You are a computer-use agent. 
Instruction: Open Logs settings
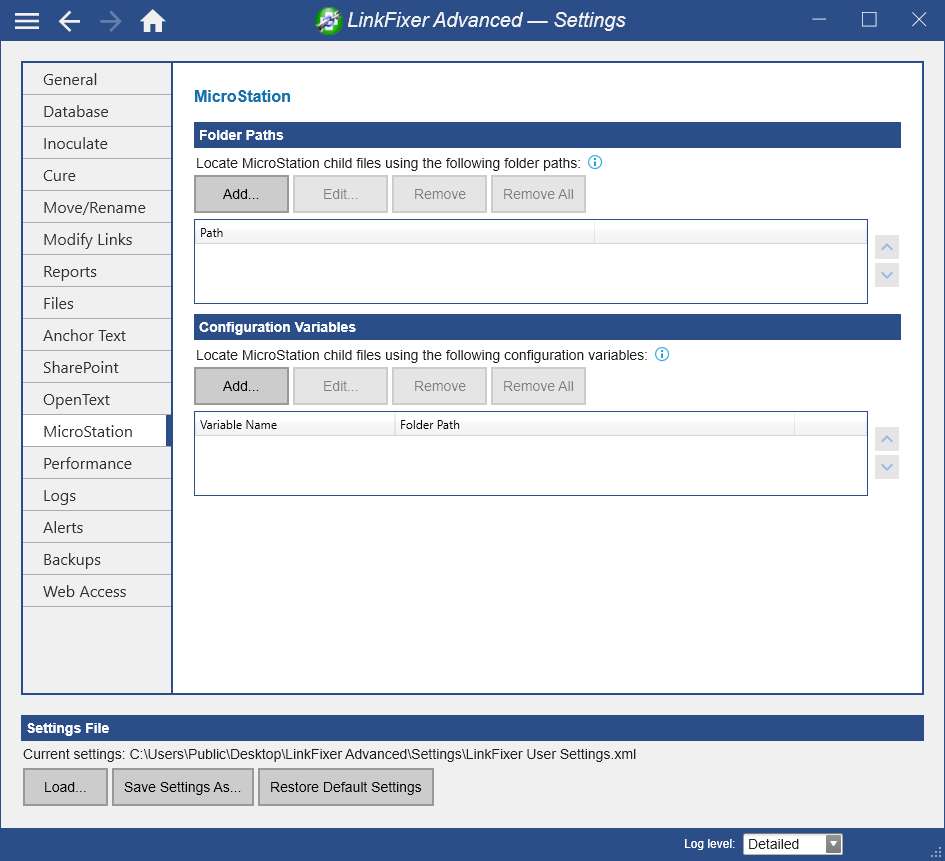(97, 495)
